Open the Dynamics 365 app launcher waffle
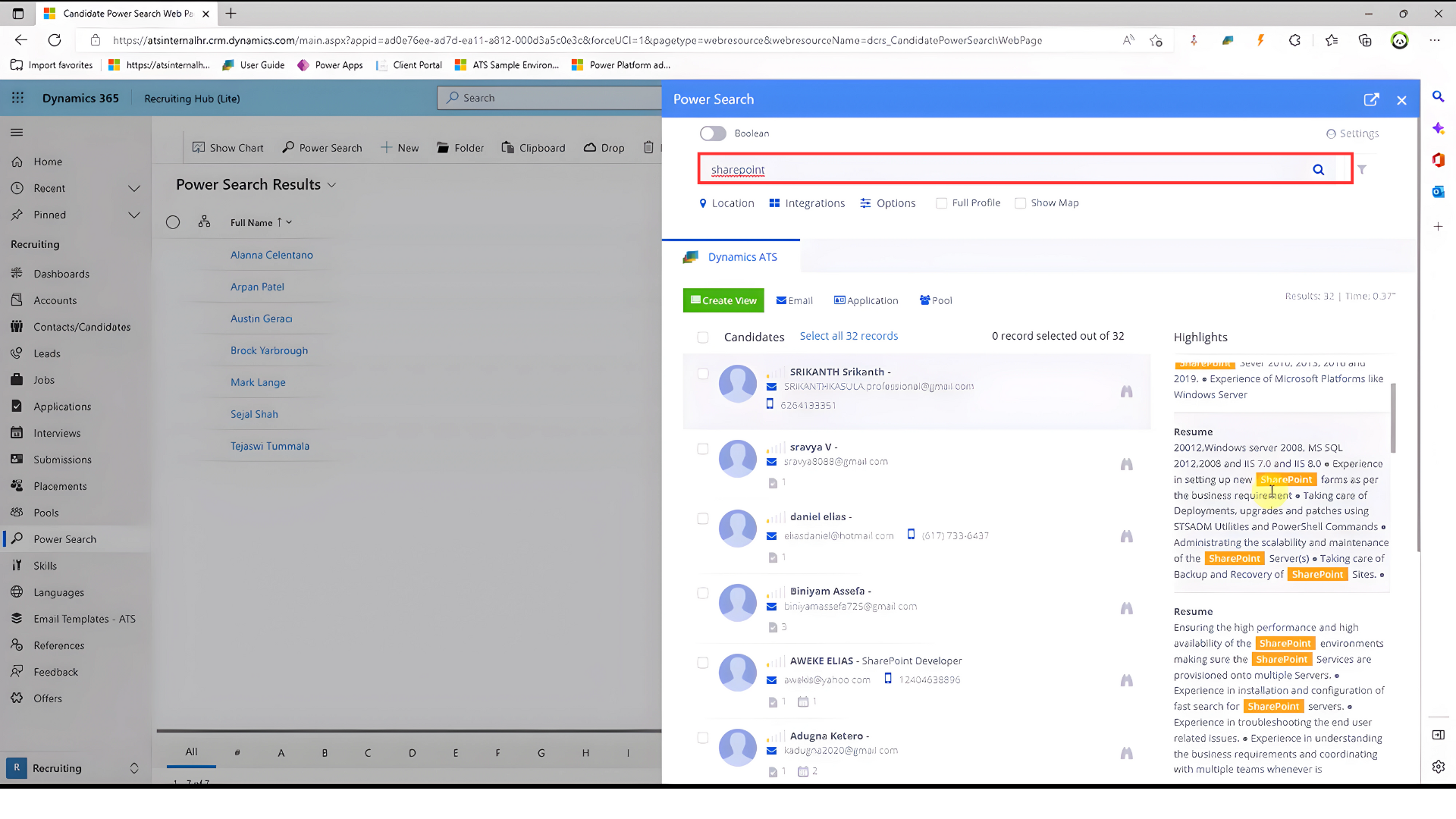The image size is (1456, 819). [17, 98]
